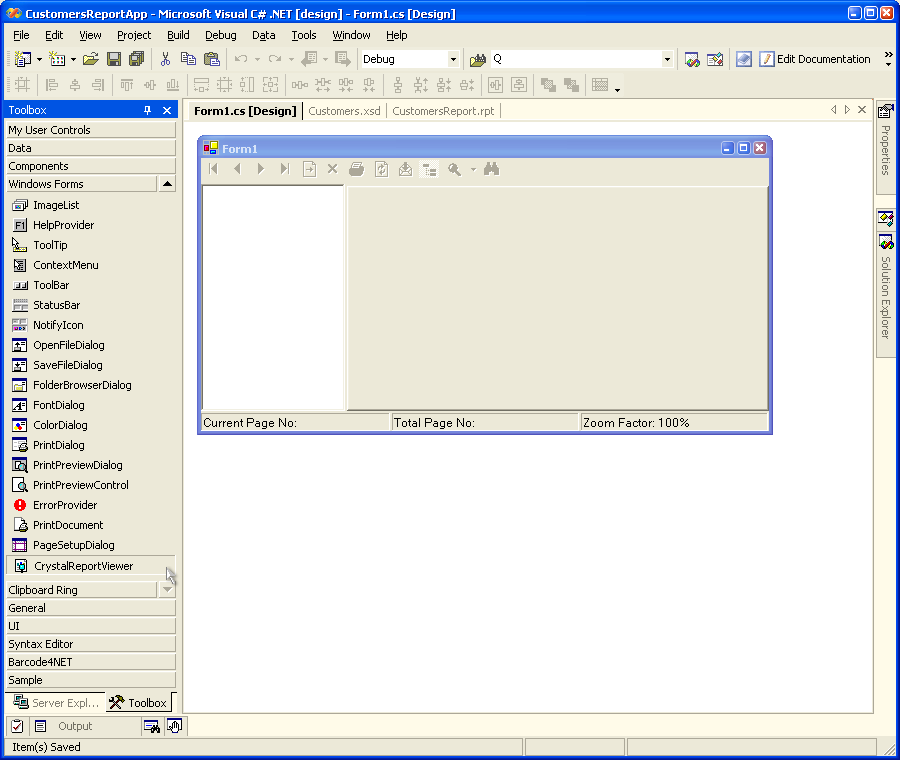Open the Build menu
This screenshot has height=760, width=900.
point(178,35)
